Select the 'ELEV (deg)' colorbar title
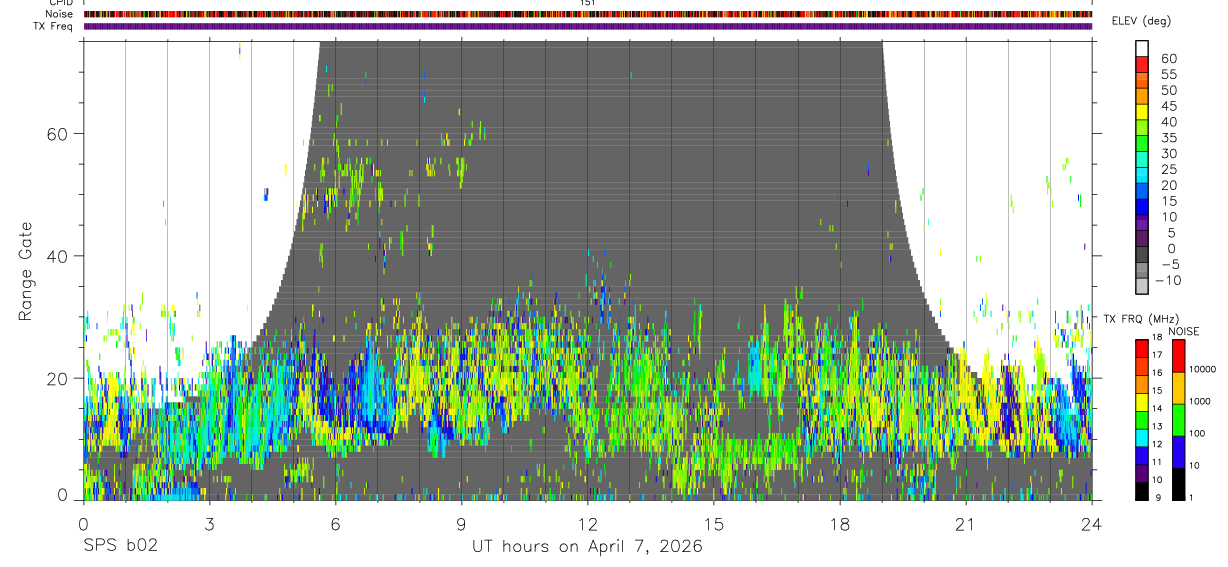Screen dimensions: 1228x567 [x=1141, y=21]
